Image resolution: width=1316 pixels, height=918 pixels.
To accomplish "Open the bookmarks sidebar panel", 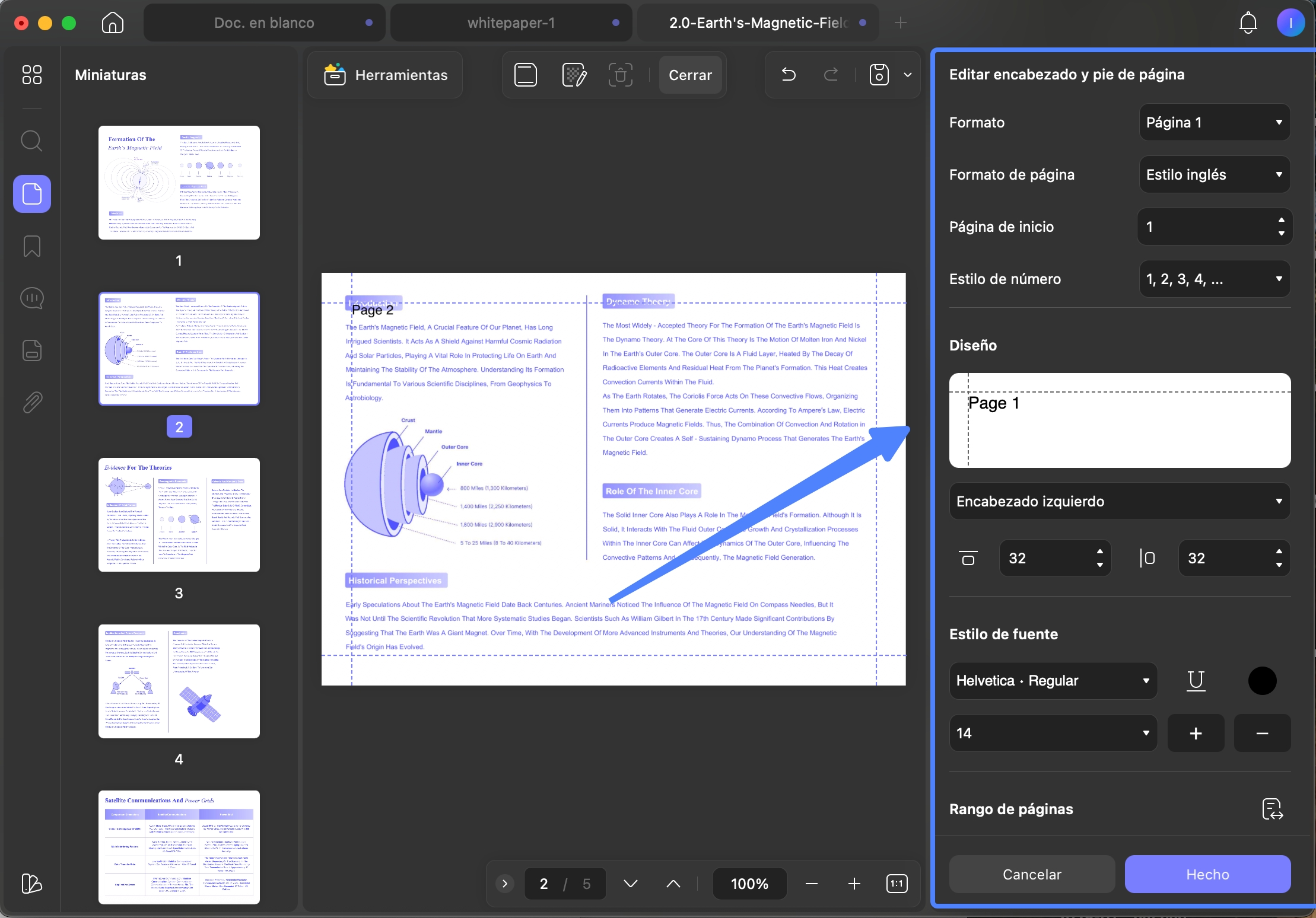I will coord(31,246).
